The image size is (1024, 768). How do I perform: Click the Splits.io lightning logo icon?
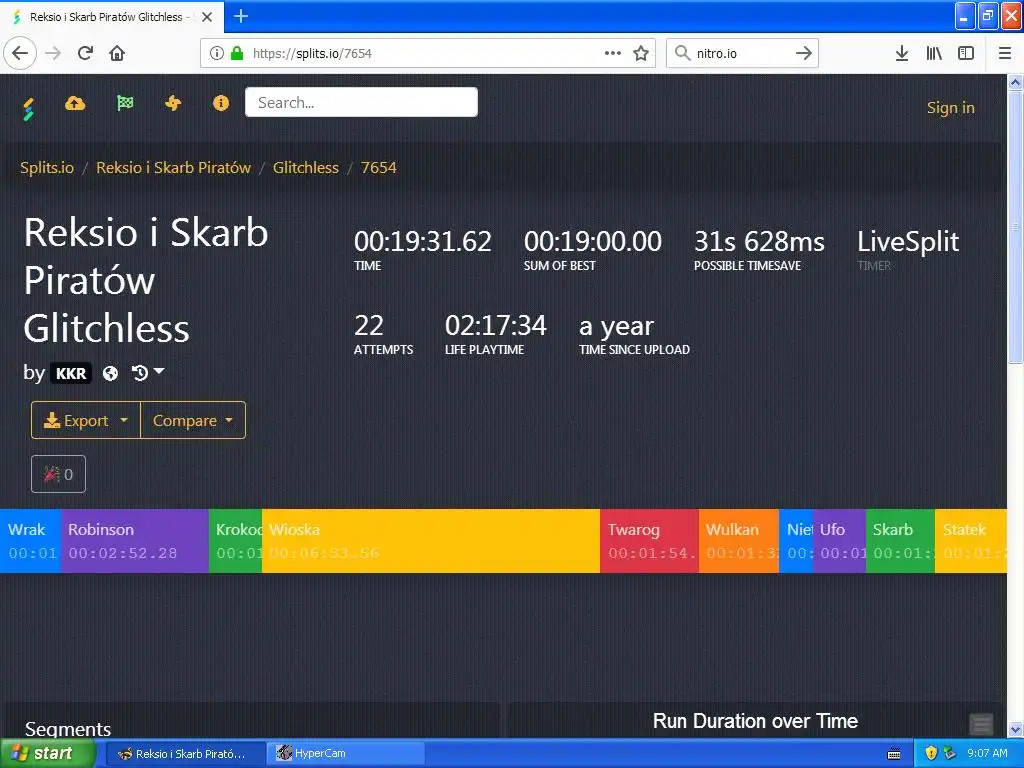[28, 109]
